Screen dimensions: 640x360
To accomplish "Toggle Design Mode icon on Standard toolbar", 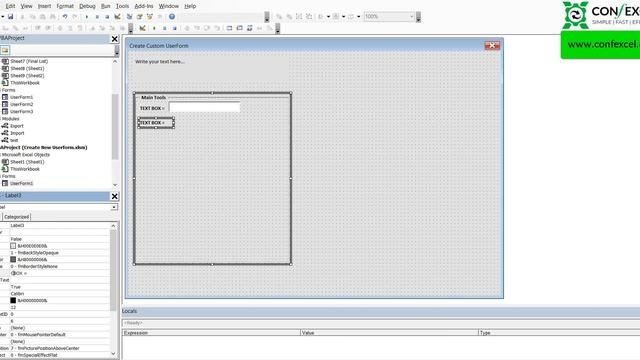I will click(118, 17).
